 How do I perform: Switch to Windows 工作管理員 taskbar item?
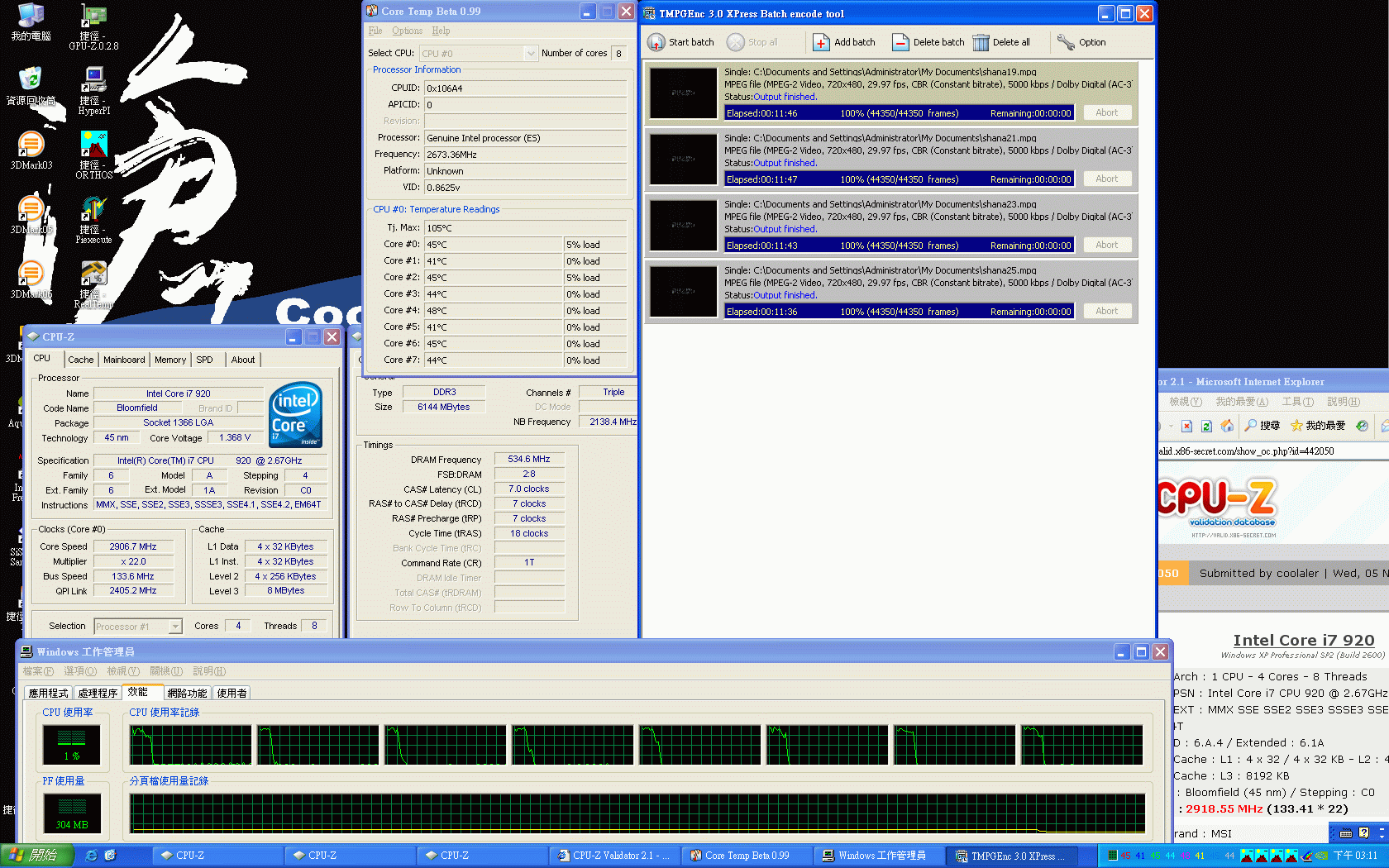879,856
